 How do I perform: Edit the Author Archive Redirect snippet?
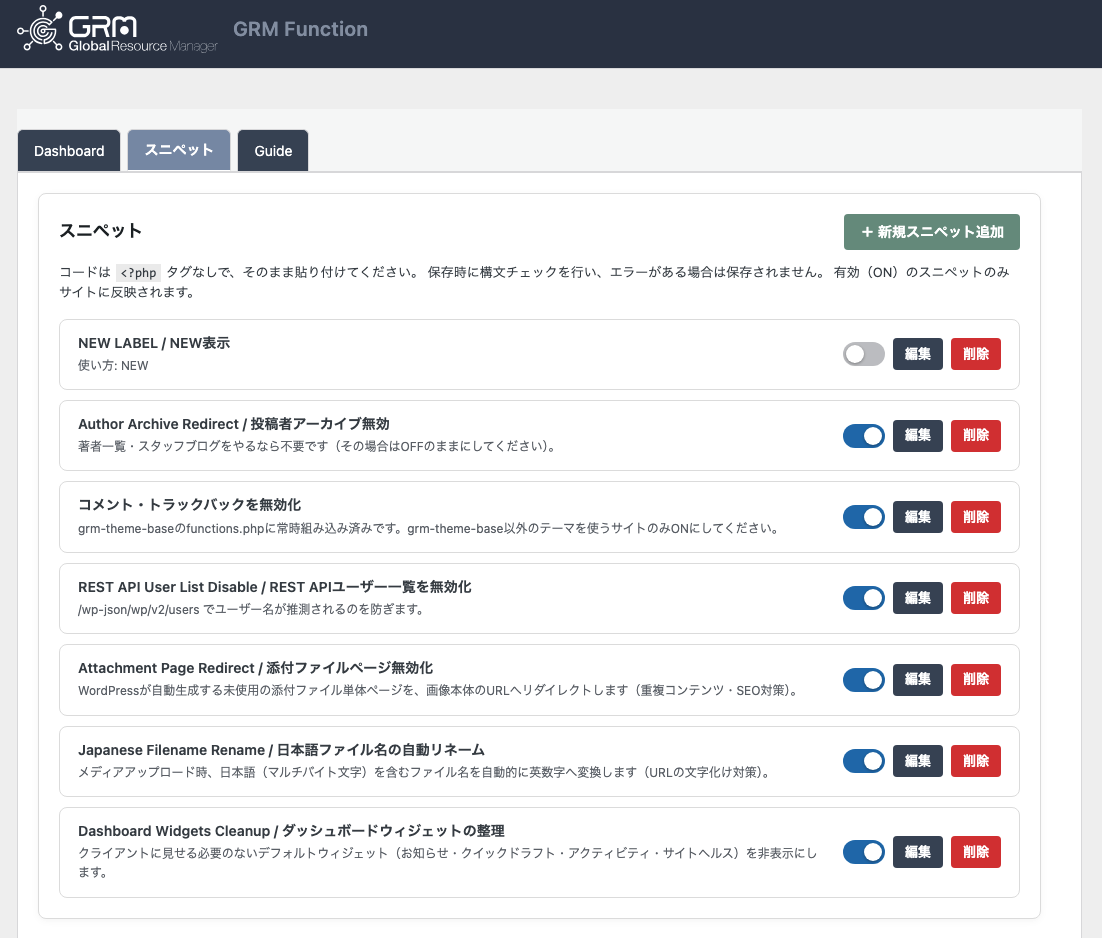[918, 436]
